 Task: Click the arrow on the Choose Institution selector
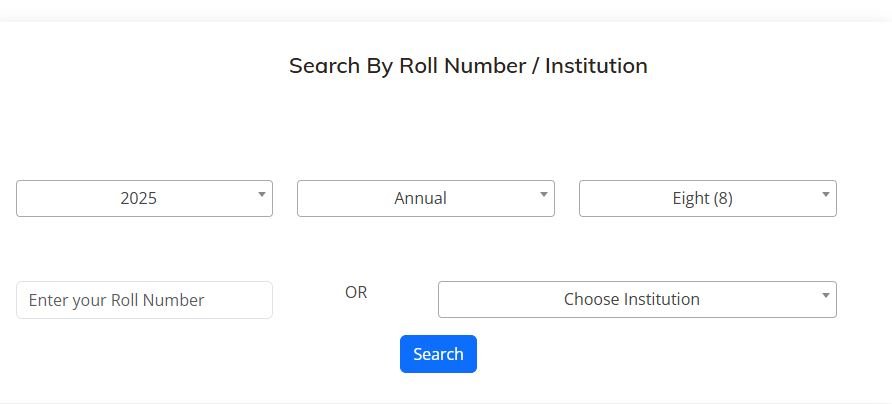[825, 295]
